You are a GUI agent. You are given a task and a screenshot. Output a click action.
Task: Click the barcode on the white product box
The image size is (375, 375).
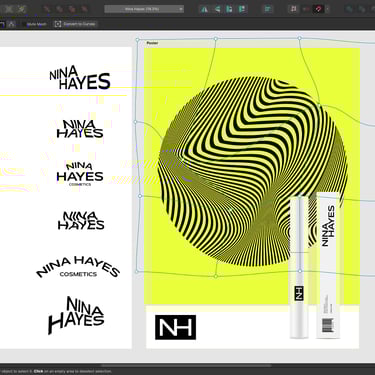point(328,325)
